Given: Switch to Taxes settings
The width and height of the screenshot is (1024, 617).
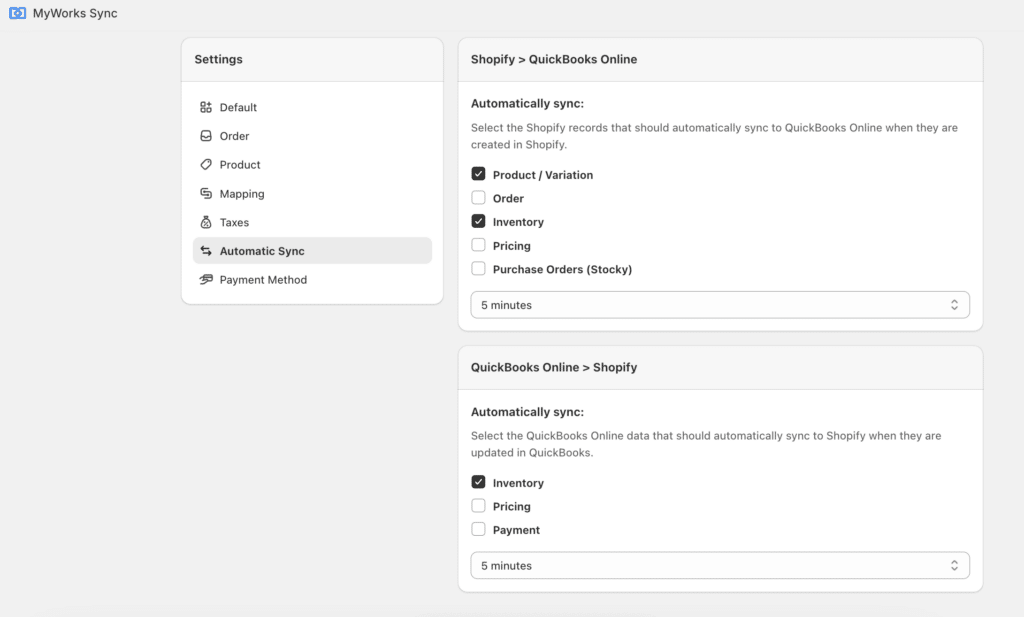Looking at the screenshot, I should click(x=312, y=222).
